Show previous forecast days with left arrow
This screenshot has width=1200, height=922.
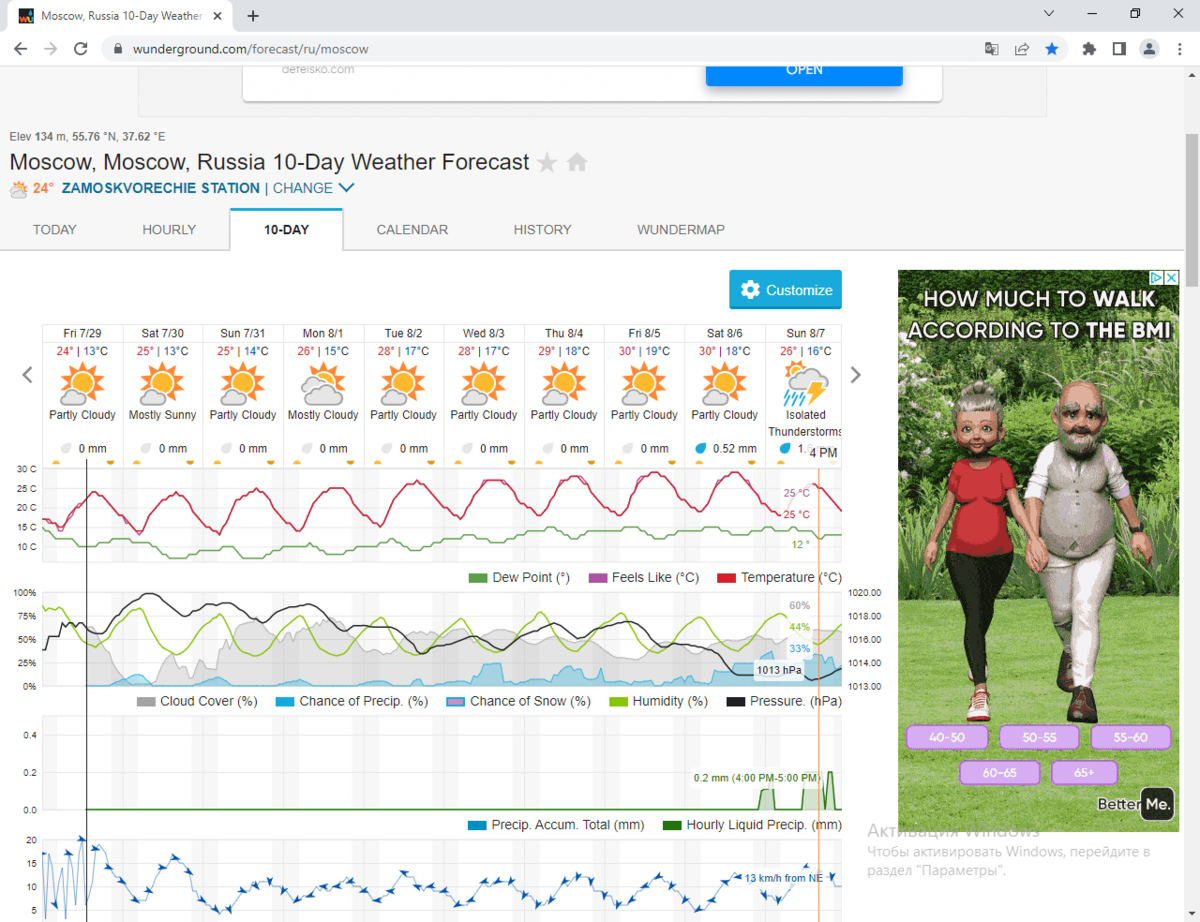click(28, 375)
